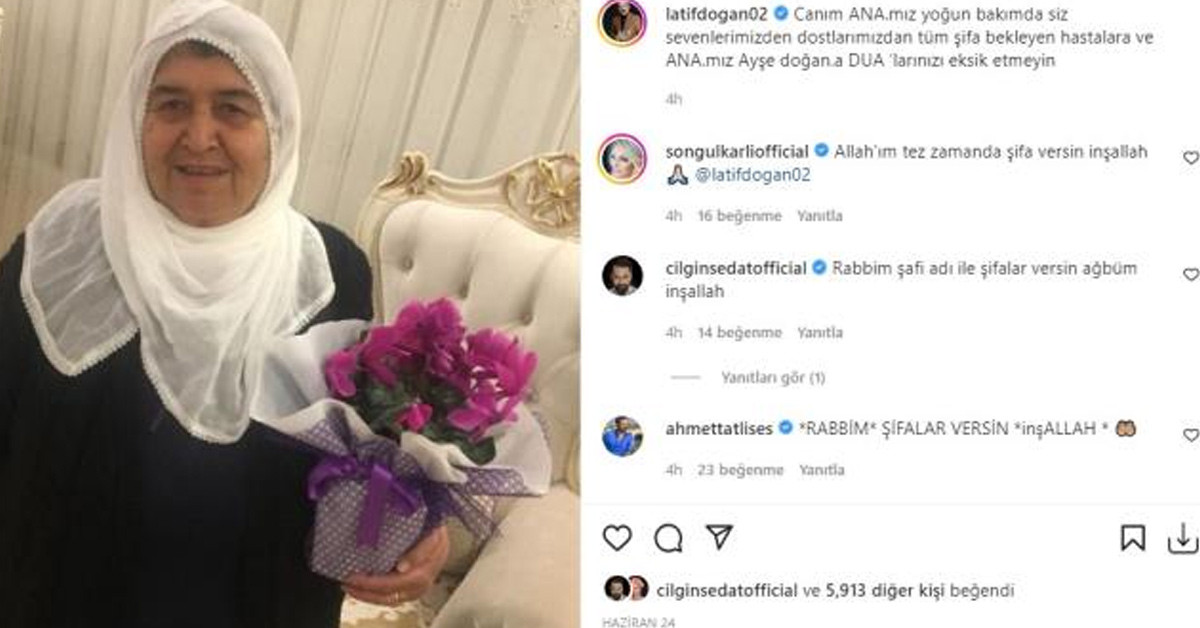Save post with bookmark icon
The image size is (1200, 628).
[1133, 538]
